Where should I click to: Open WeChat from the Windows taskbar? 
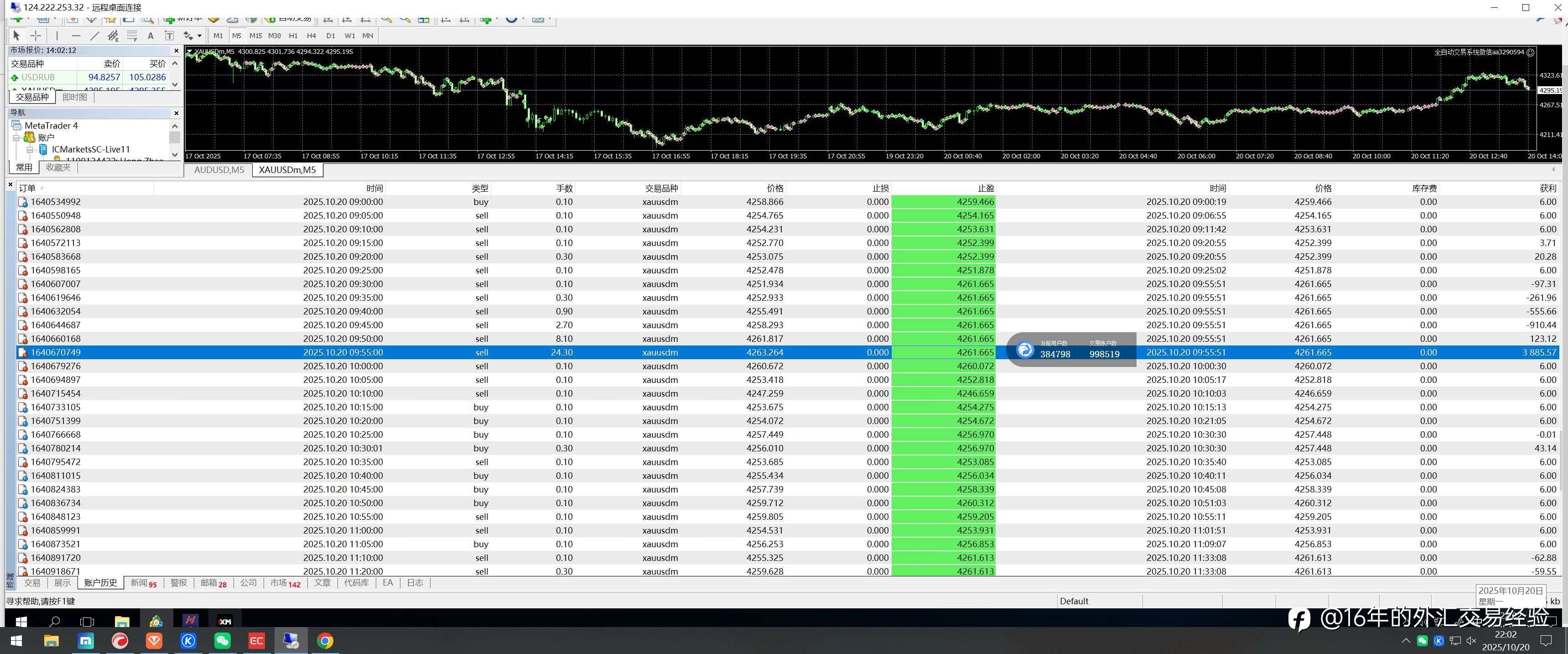click(x=222, y=641)
